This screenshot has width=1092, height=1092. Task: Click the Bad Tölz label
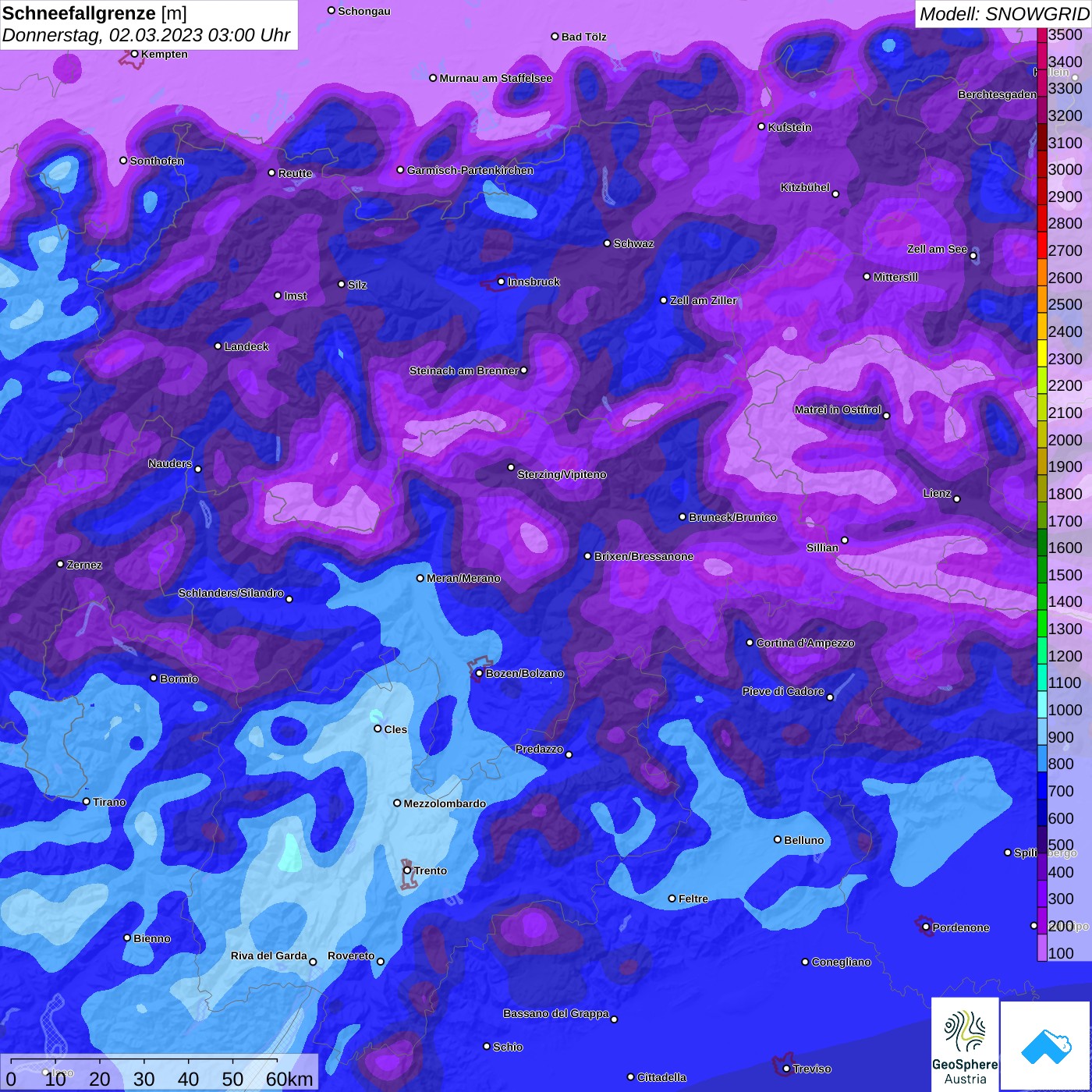(584, 37)
